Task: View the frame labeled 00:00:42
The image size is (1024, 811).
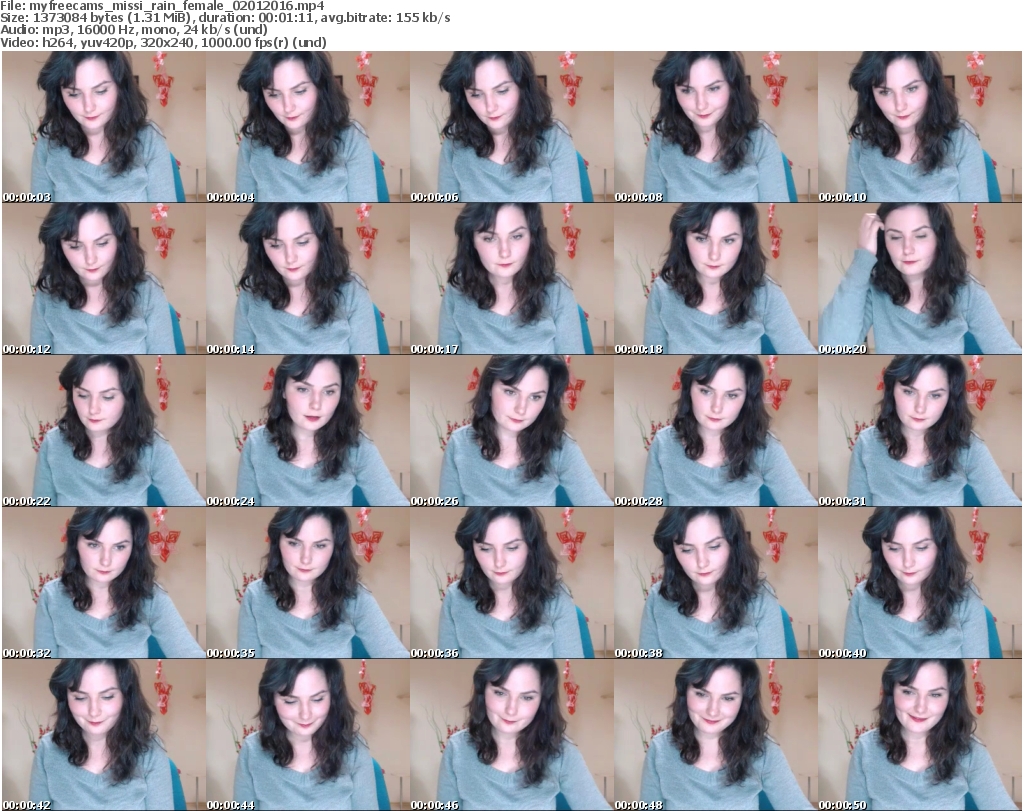Action: point(104,735)
